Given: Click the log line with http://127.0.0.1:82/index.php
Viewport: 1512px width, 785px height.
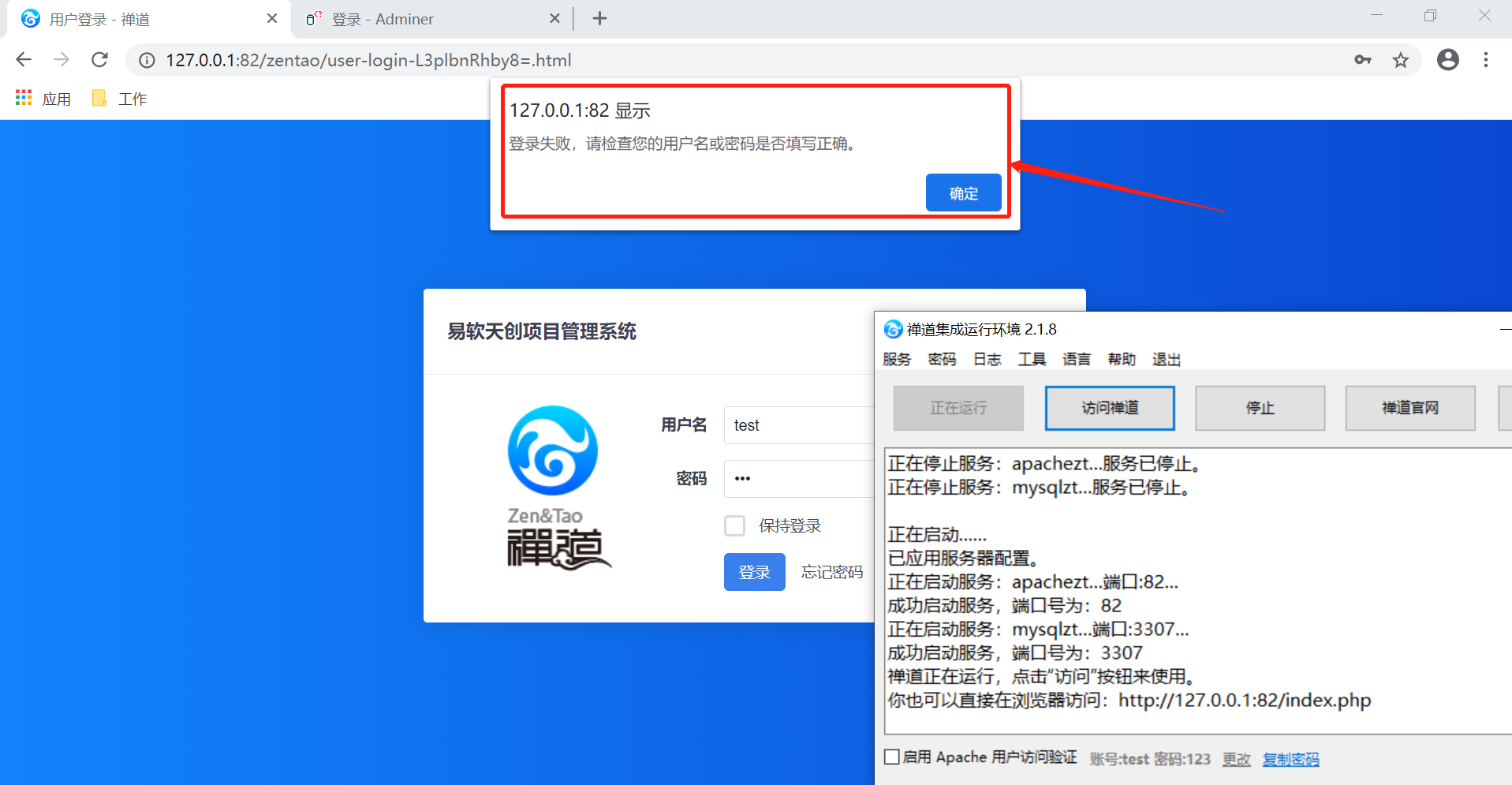Looking at the screenshot, I should point(1129,701).
